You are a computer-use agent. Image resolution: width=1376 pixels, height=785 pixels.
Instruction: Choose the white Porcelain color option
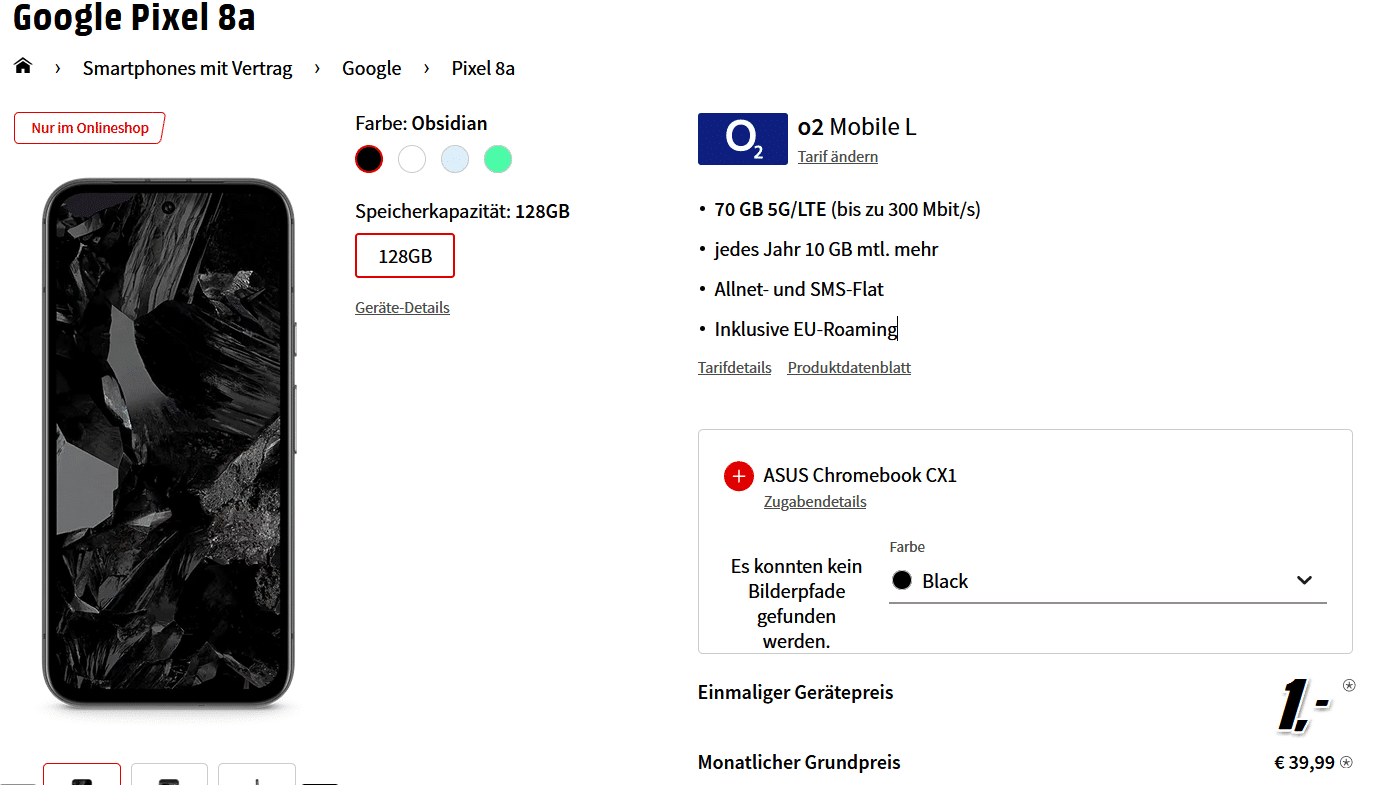(412, 159)
